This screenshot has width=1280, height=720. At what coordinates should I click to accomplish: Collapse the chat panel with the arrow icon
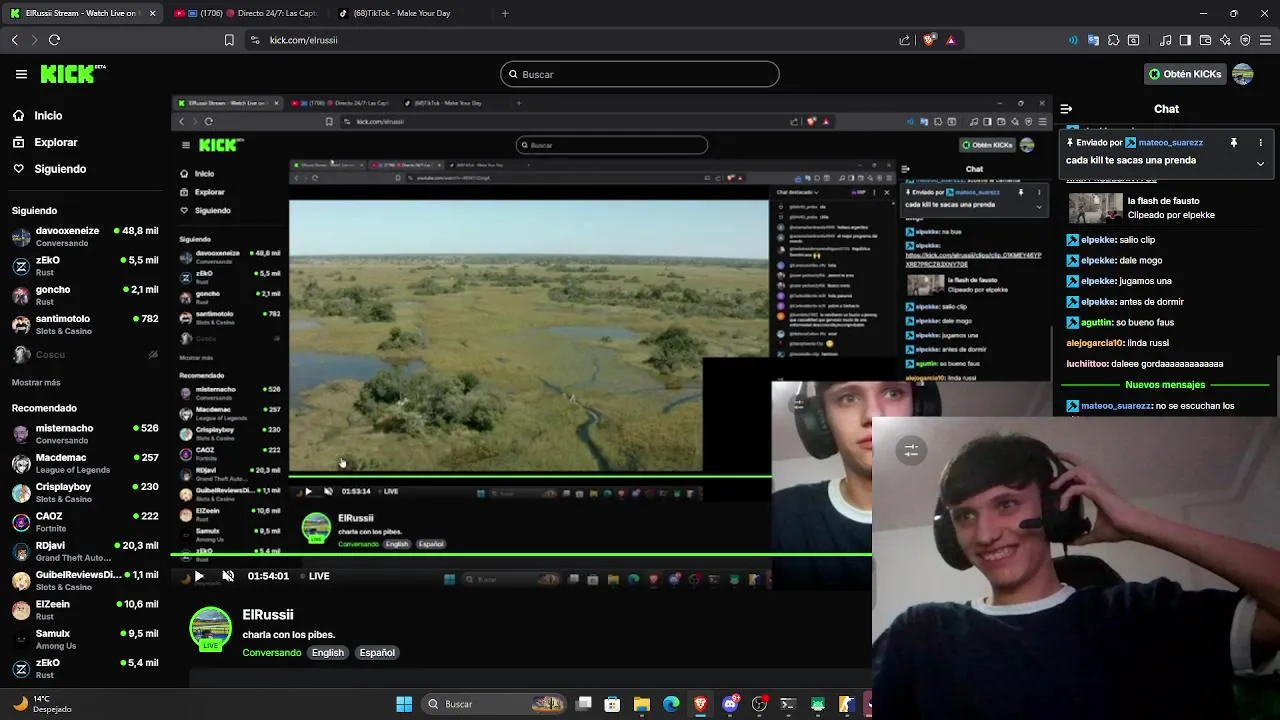point(1066,109)
